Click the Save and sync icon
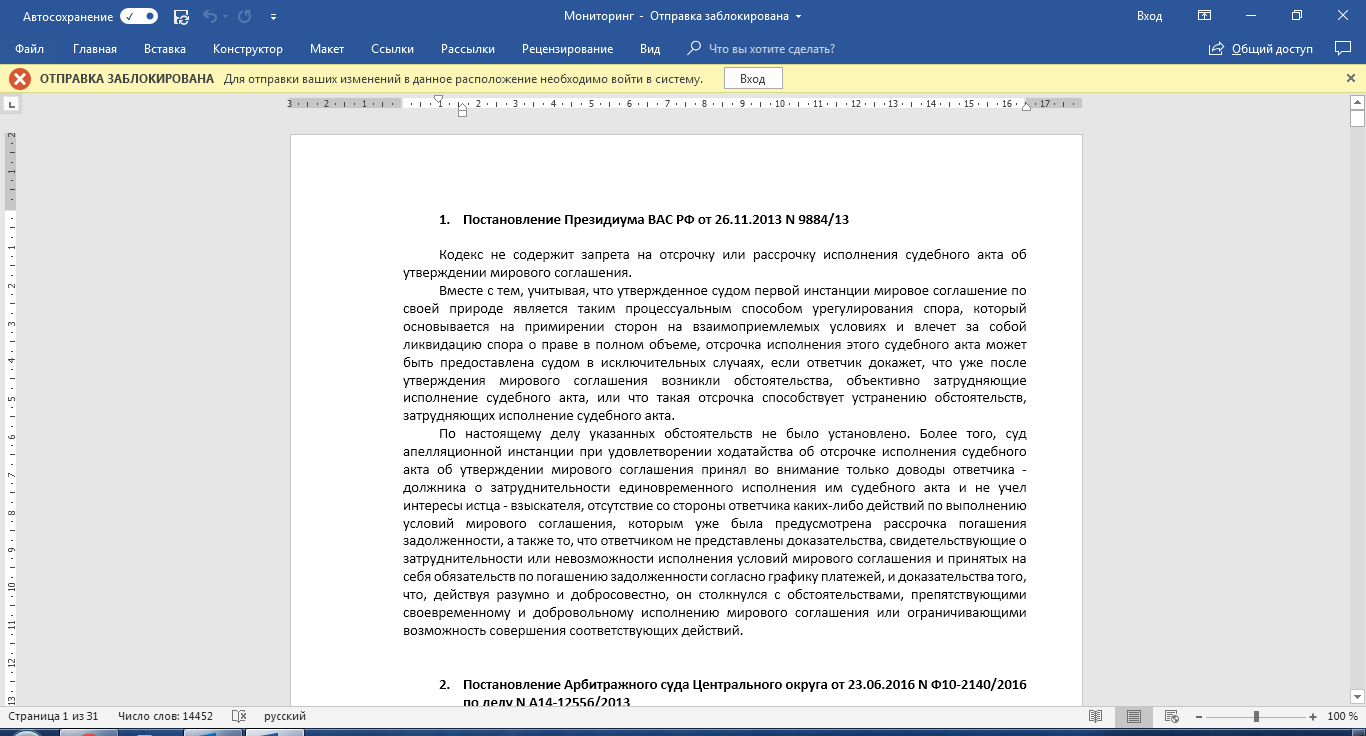Screen dimensions: 1366x736 181,16
